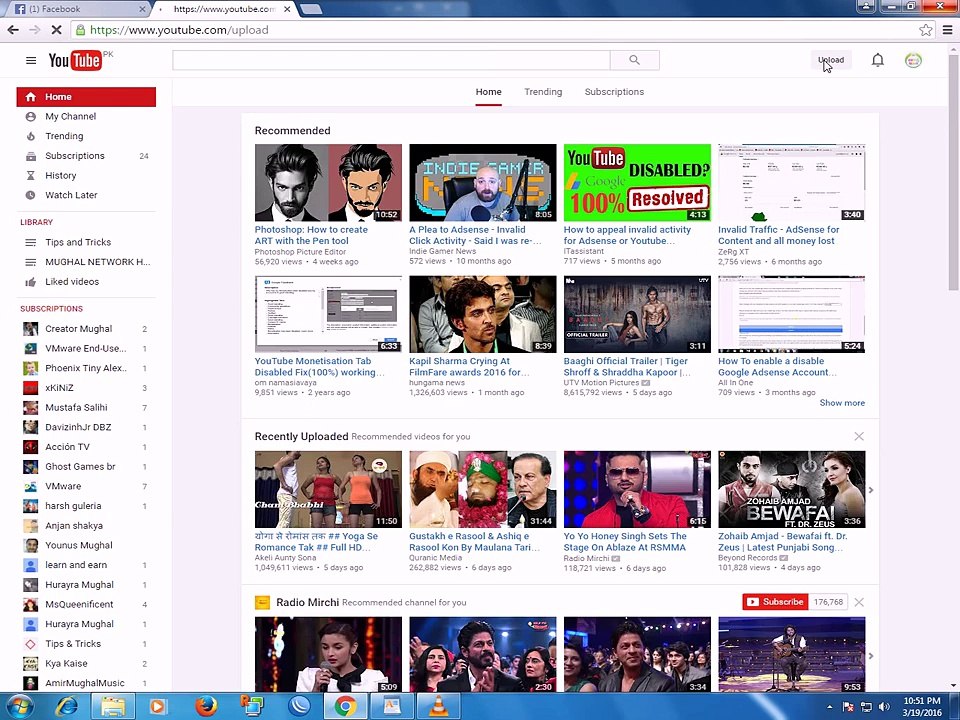Dismiss the Recently Uploaded section
960x720 pixels.
tap(859, 436)
